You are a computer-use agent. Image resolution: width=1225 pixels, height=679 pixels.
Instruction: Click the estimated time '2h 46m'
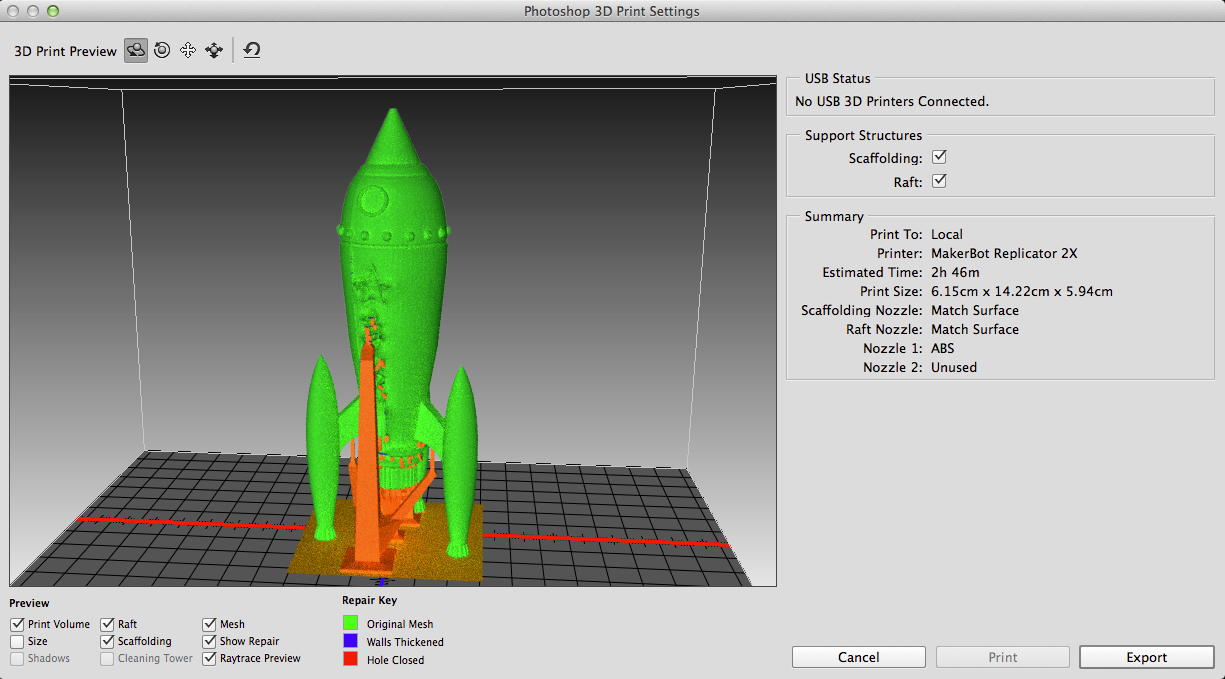coord(955,272)
